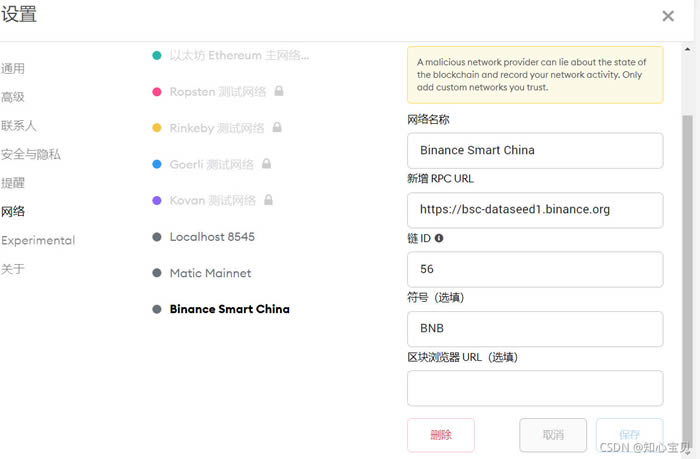Screen dimensions: 700x459
Task: Click the 设置 title text
Action: click(19, 14)
